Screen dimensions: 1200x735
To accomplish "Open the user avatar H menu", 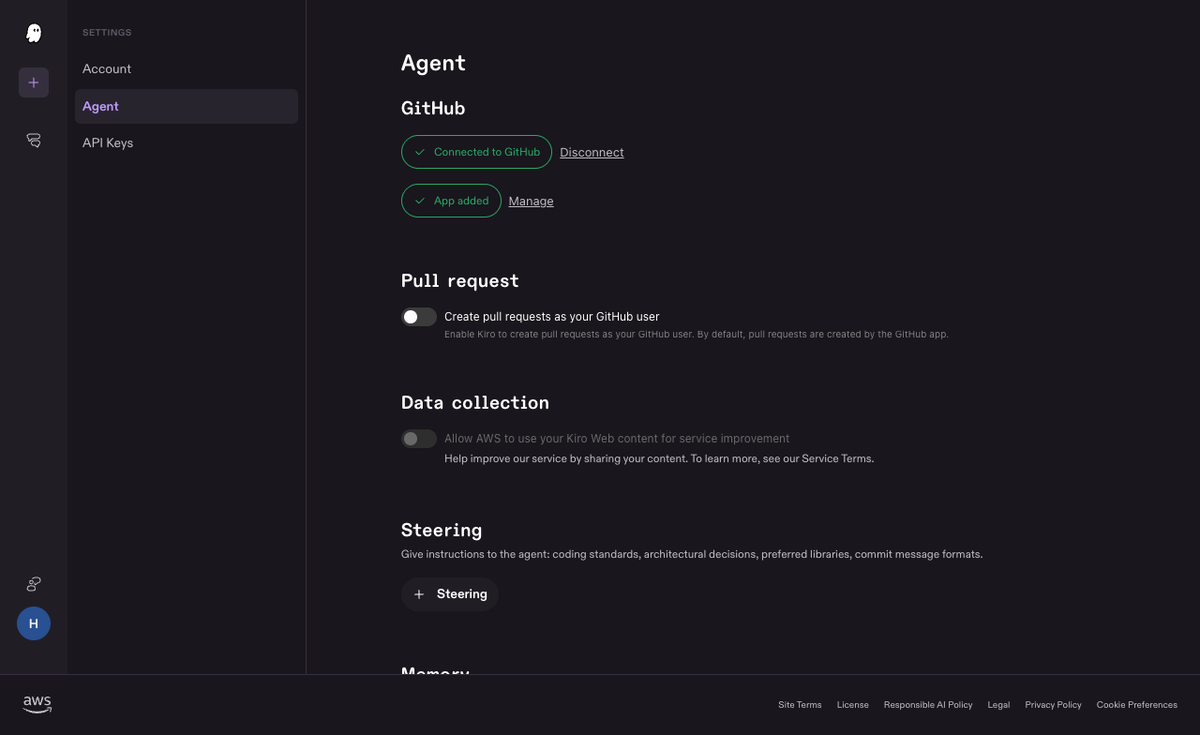I will tap(33, 623).
